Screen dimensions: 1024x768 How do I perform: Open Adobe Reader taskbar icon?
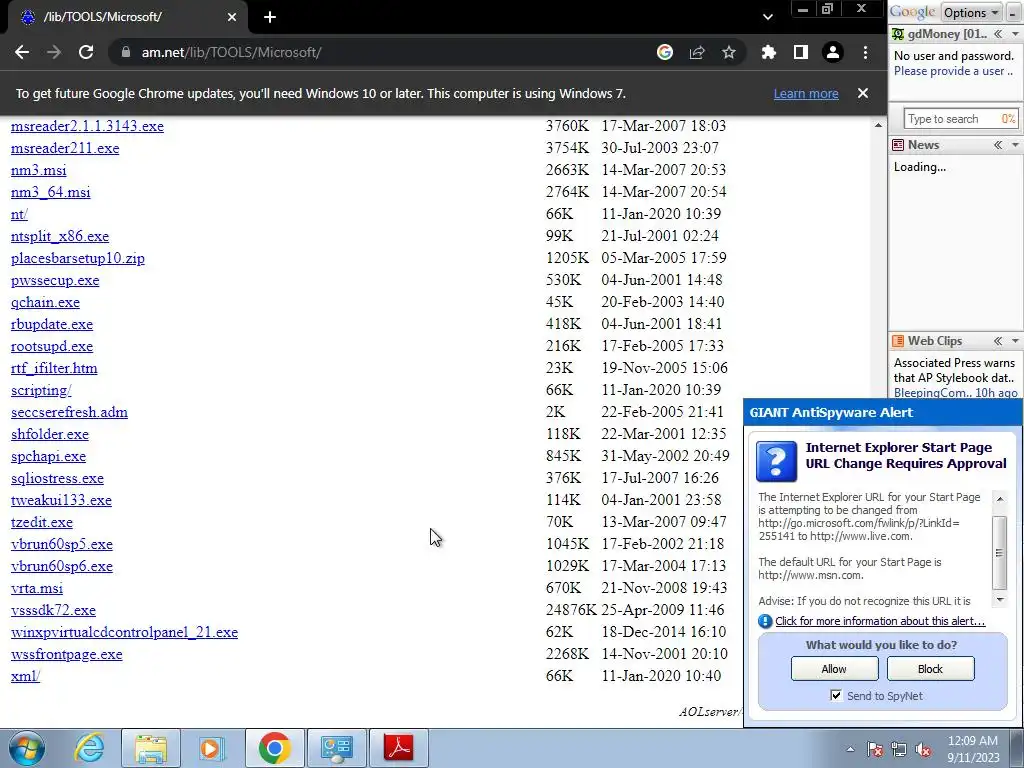[x=399, y=748]
